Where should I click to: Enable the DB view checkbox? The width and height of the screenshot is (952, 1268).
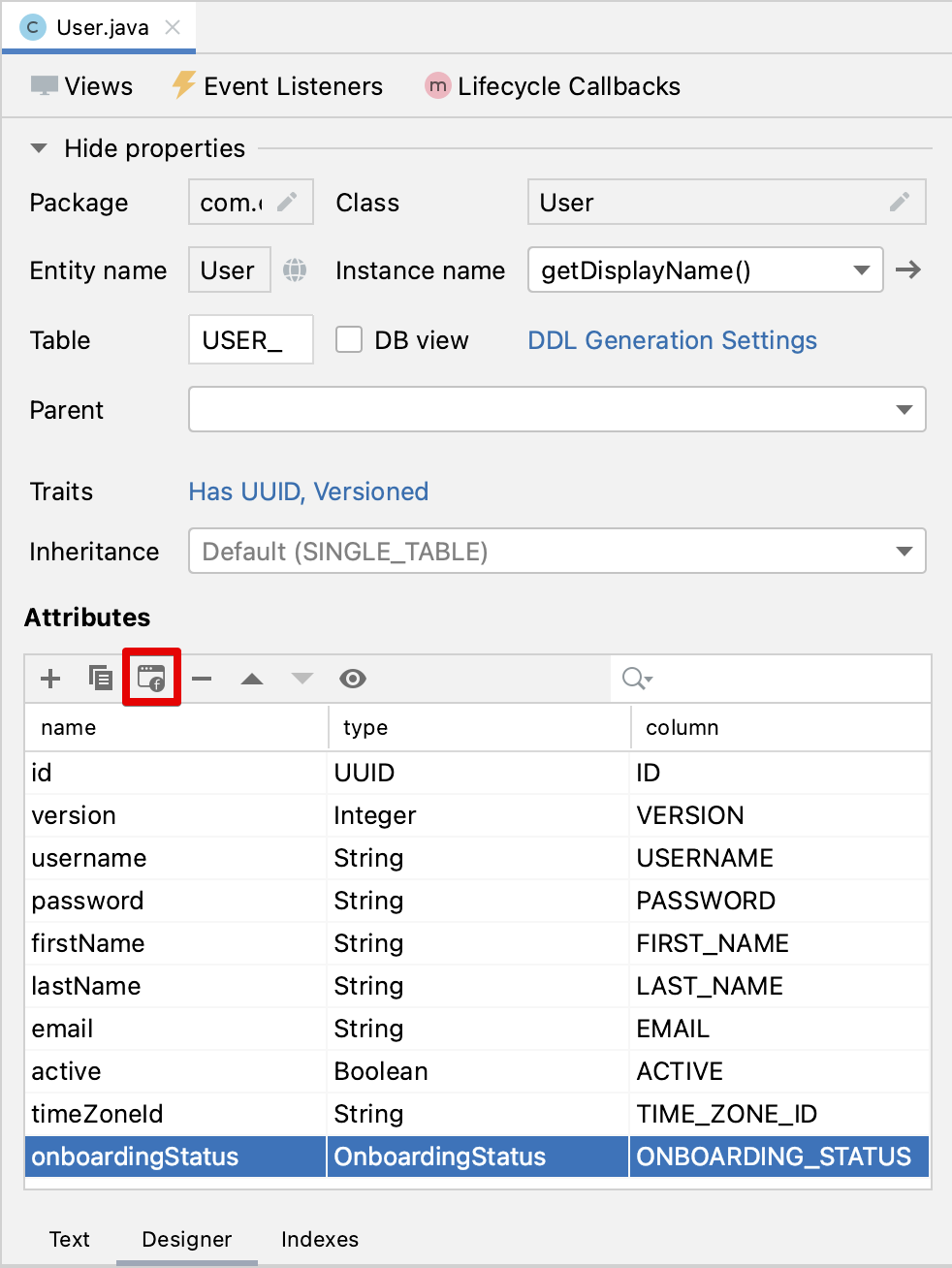click(x=349, y=340)
